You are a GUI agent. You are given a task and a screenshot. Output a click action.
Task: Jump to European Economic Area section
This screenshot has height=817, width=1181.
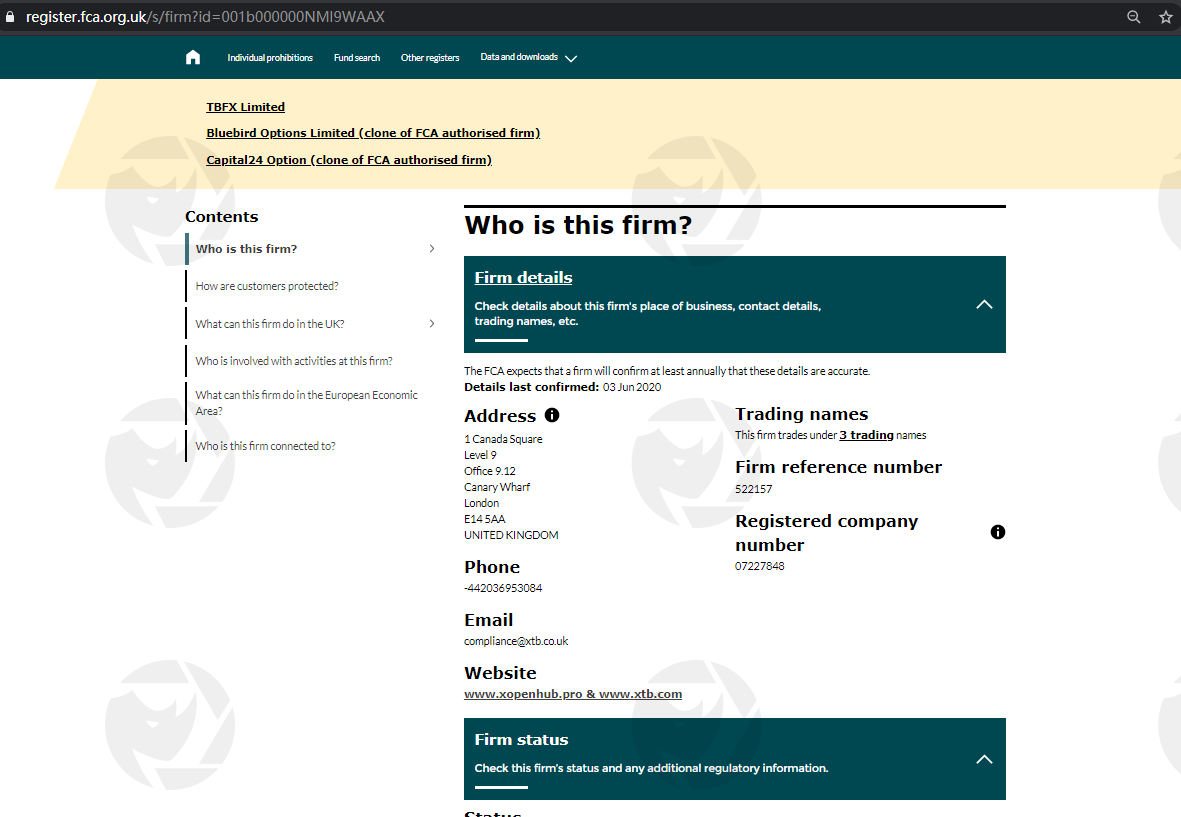(307, 403)
